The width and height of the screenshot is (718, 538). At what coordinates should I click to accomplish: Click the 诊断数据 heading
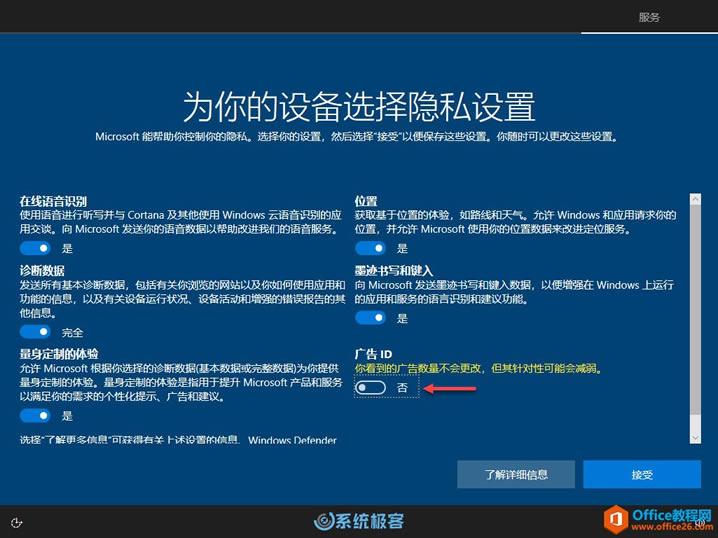pos(42,271)
